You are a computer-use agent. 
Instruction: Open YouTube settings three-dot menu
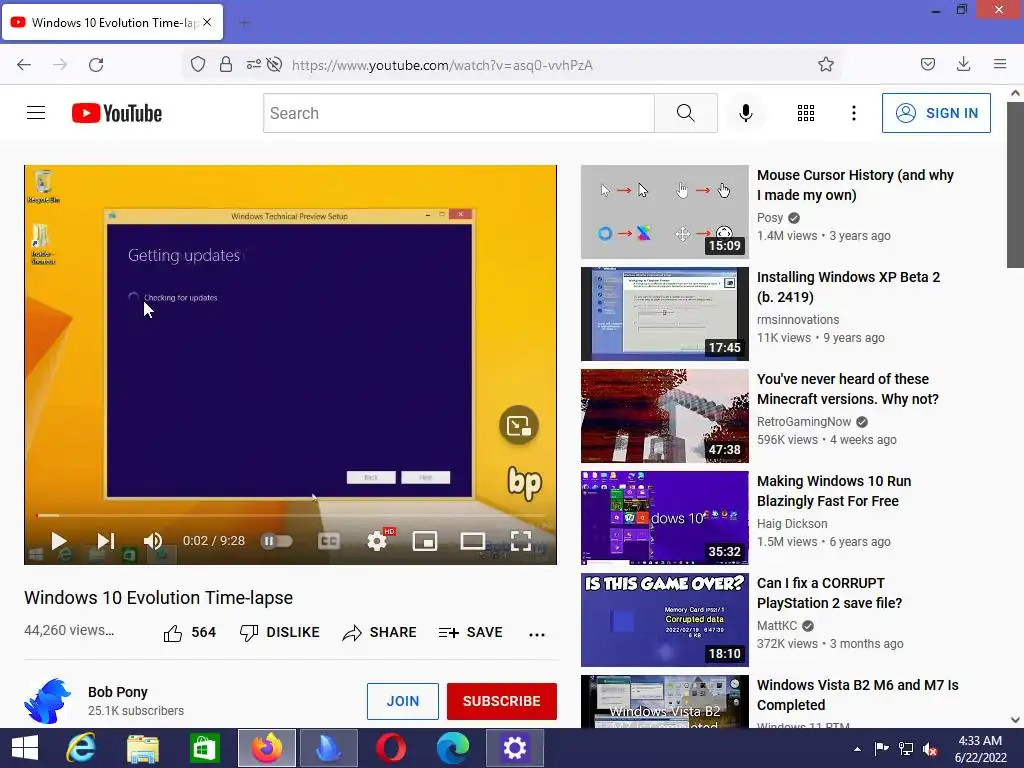click(x=854, y=113)
